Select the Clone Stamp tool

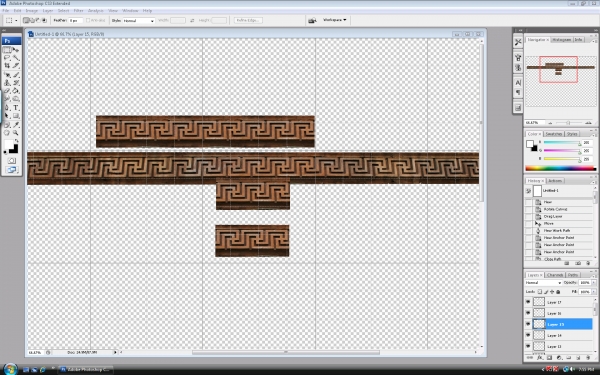click(x=7, y=83)
